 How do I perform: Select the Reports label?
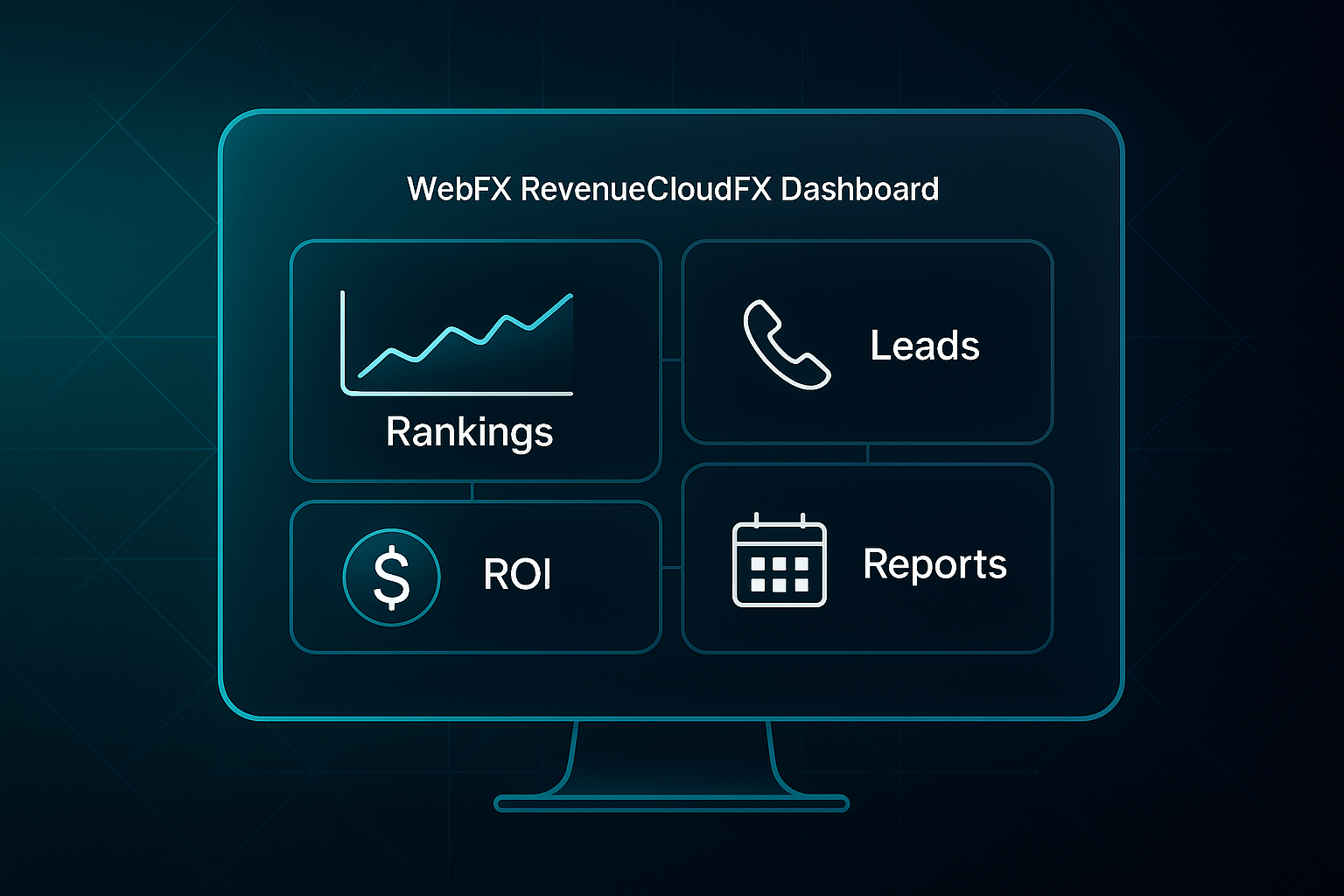pos(934,564)
